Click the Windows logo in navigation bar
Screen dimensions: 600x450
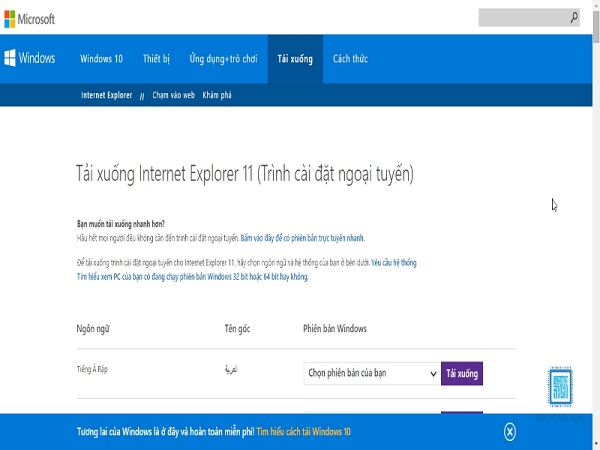pyautogui.click(x=29, y=58)
